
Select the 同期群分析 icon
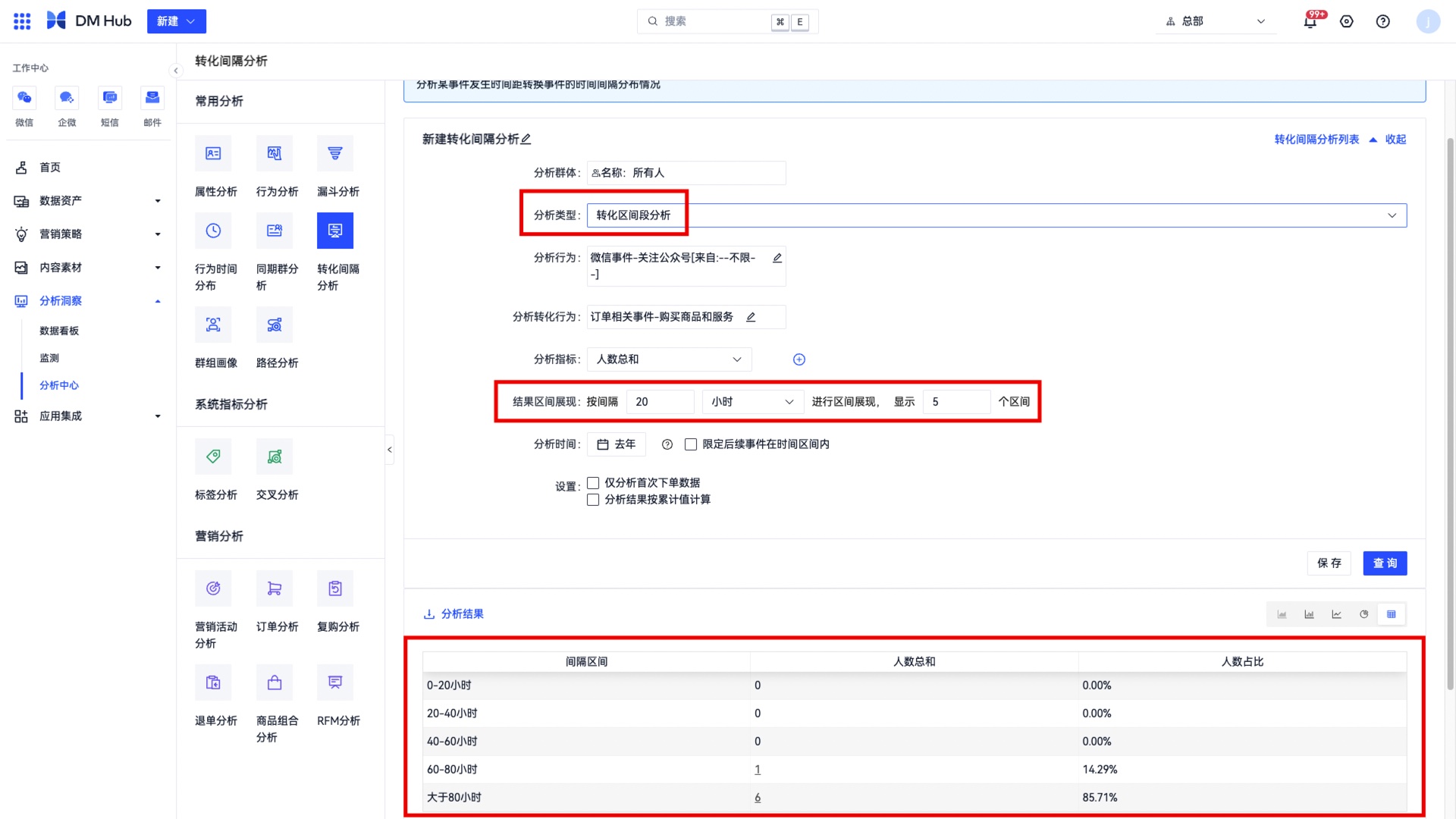[x=275, y=231]
